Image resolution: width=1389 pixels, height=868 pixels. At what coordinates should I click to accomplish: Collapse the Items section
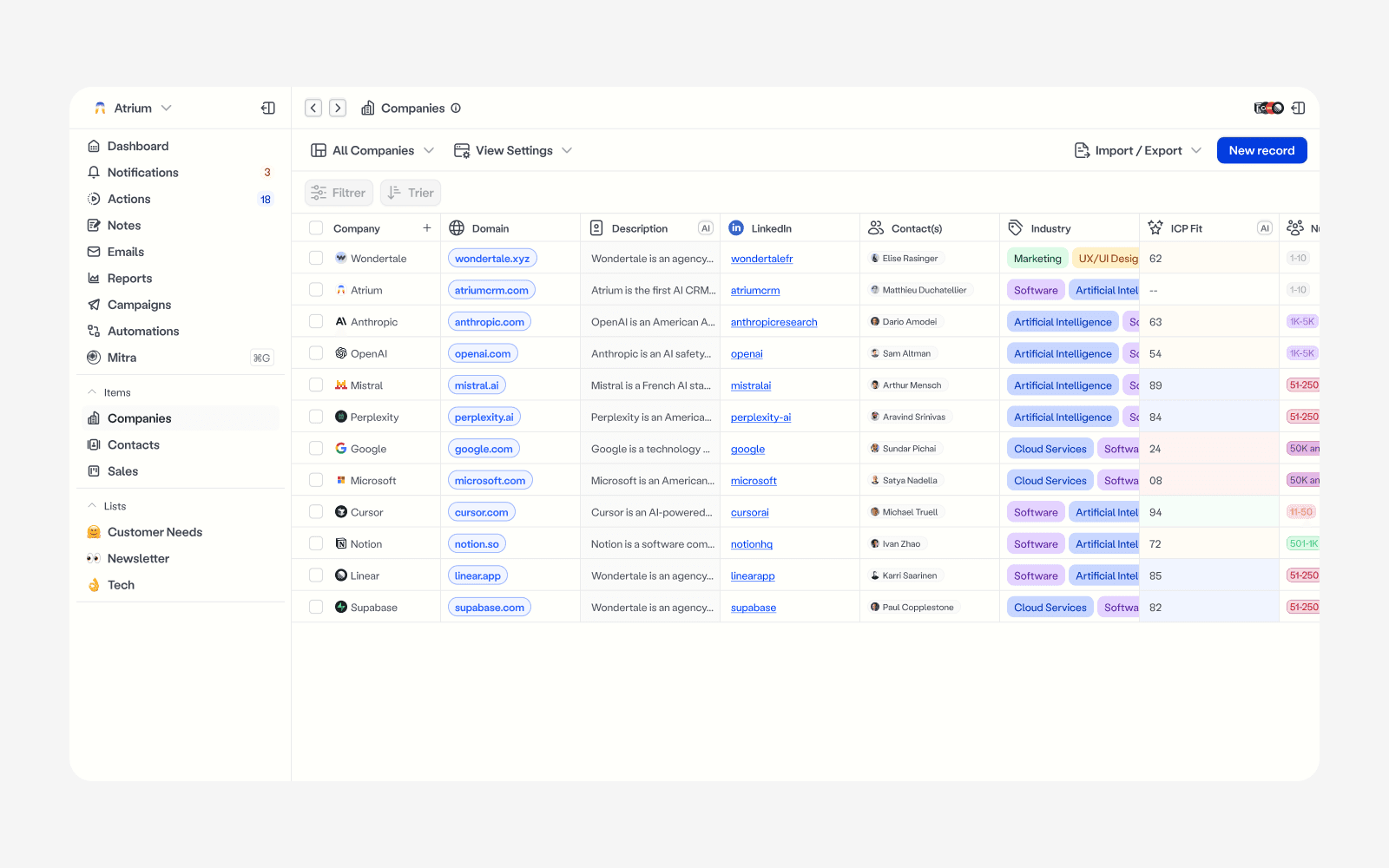click(x=92, y=392)
